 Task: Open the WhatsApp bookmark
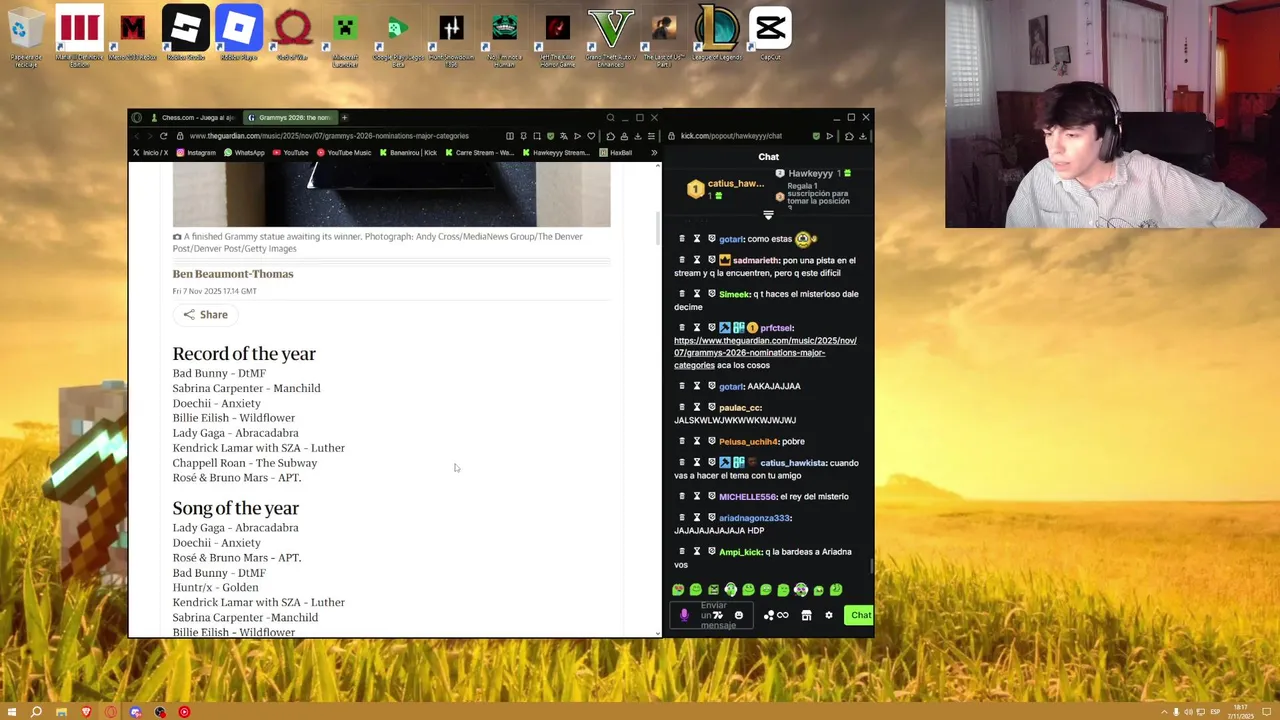coord(244,153)
